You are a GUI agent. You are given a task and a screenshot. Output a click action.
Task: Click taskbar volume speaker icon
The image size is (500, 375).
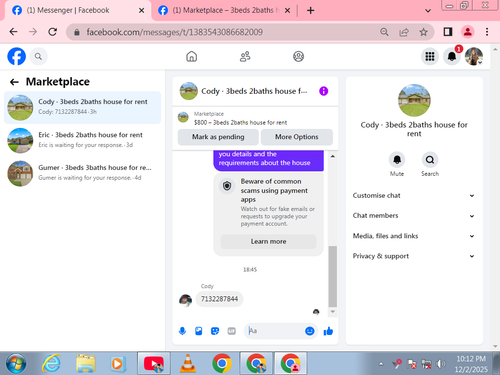pos(440,364)
